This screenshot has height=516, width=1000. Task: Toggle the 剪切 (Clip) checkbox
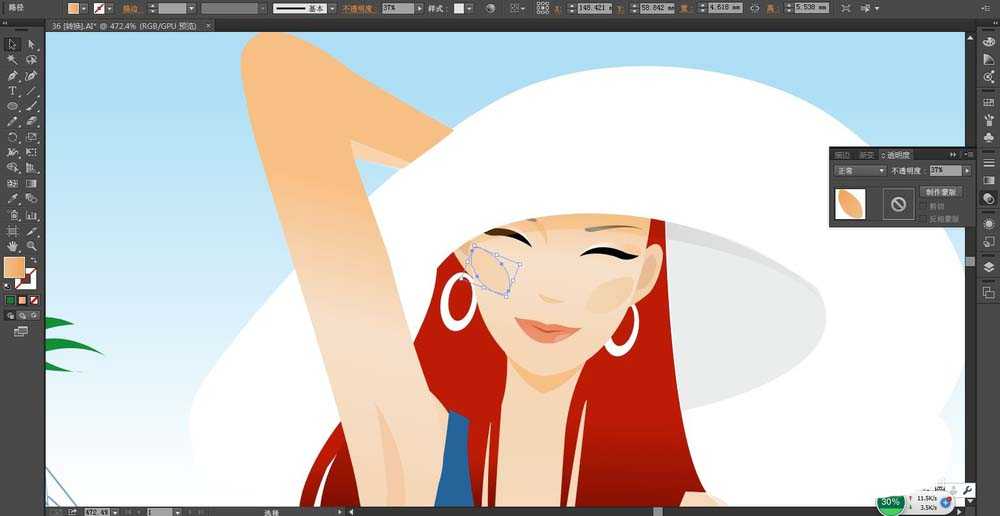tap(922, 206)
